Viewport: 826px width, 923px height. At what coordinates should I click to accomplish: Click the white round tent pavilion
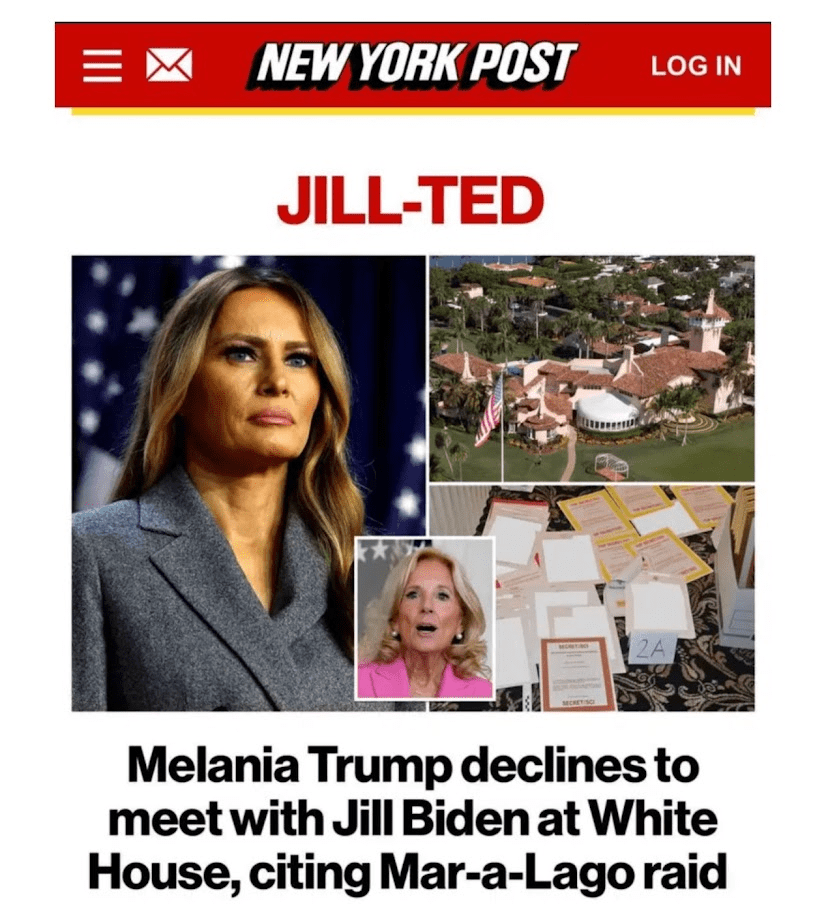click(x=607, y=413)
